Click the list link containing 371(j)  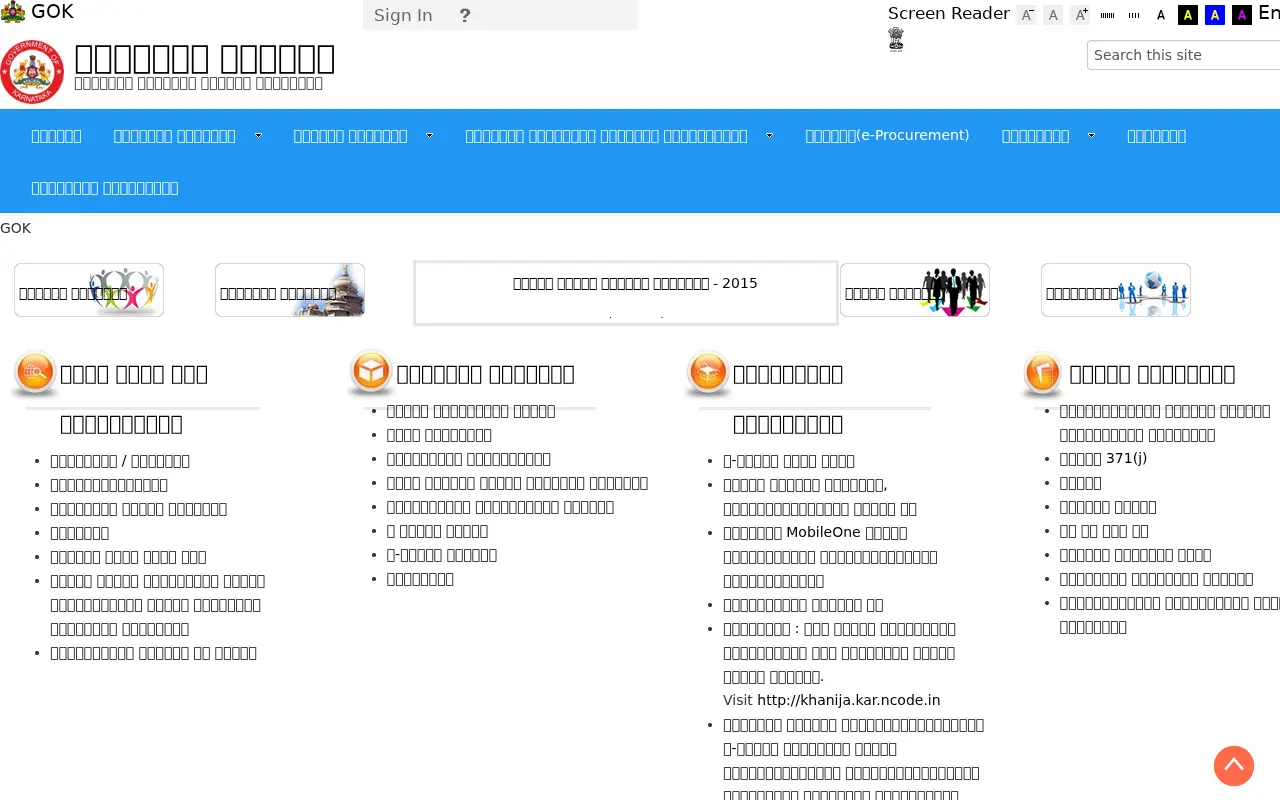click(1103, 459)
